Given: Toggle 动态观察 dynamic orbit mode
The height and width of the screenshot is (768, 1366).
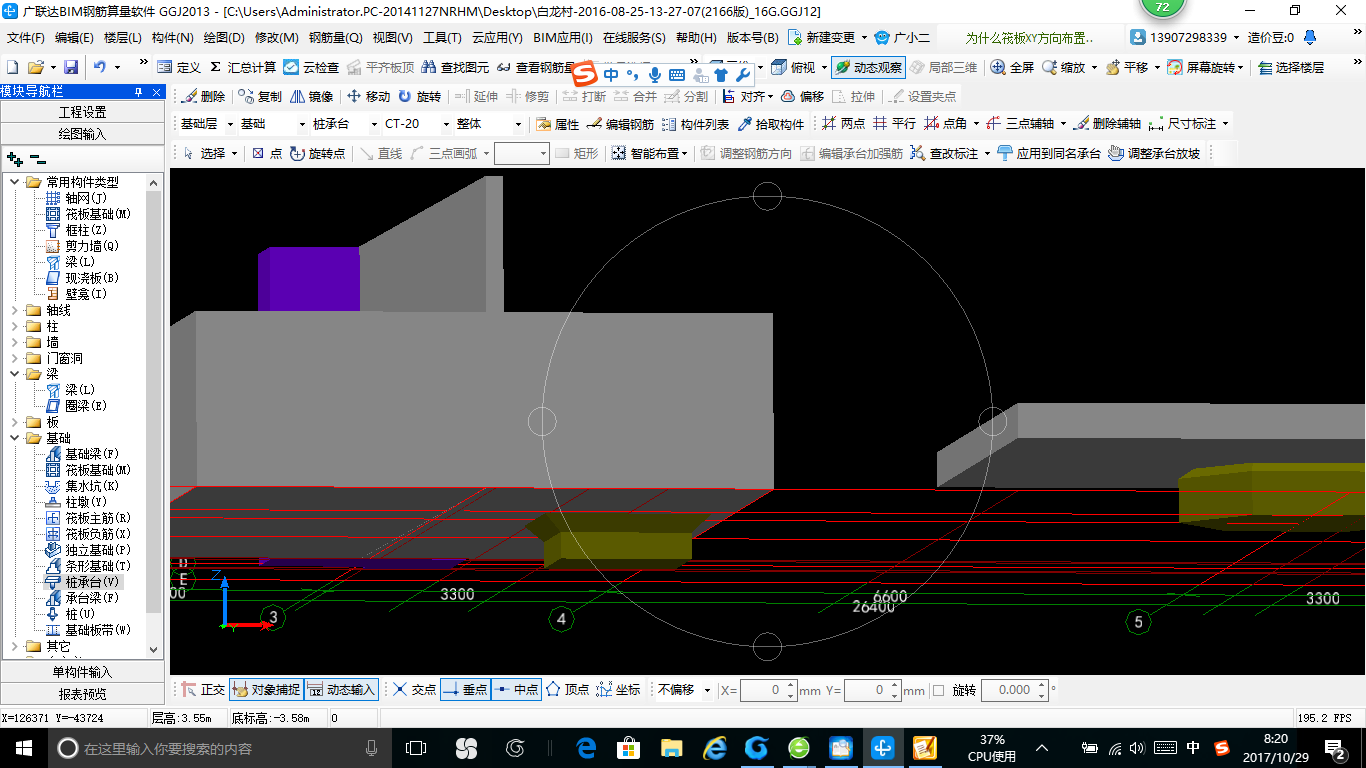Looking at the screenshot, I should tap(868, 67).
